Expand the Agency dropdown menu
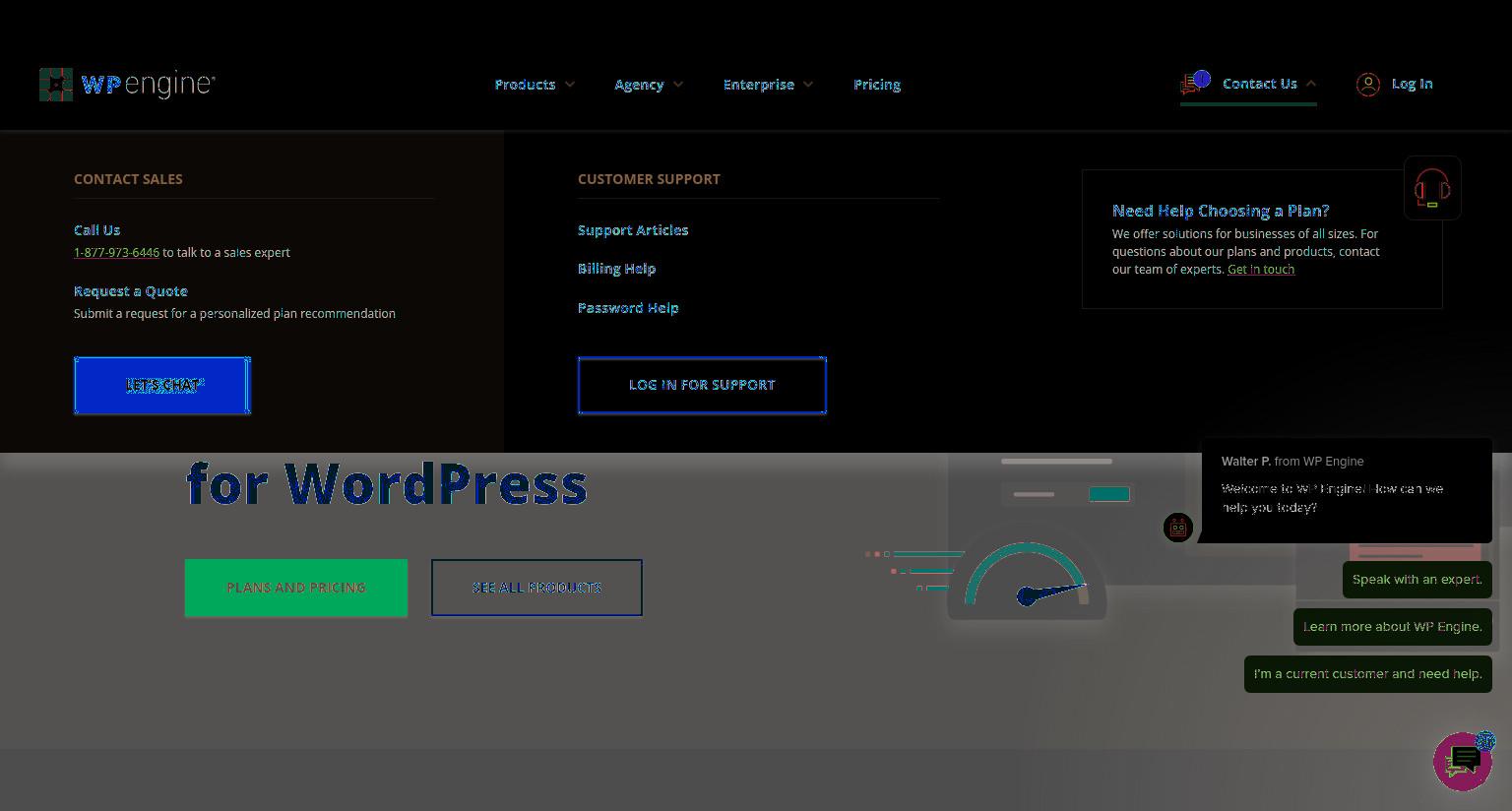The width and height of the screenshot is (1512, 811). tap(649, 85)
